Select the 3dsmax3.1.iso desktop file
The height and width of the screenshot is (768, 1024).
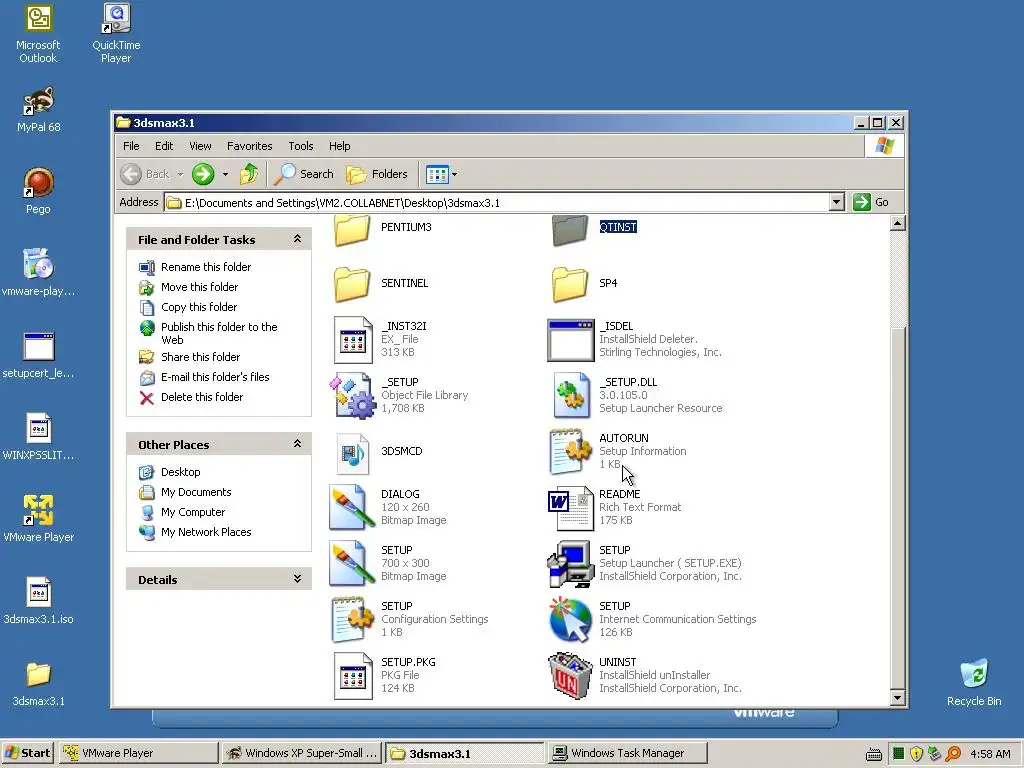[x=39, y=601]
